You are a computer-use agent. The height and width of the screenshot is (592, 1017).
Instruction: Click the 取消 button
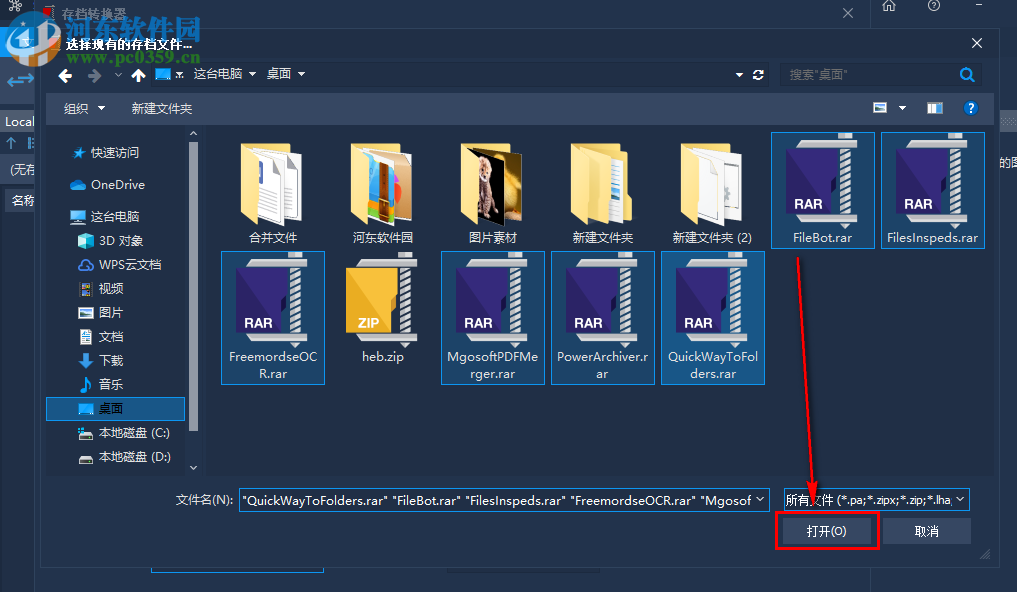pyautogui.click(x=925, y=530)
